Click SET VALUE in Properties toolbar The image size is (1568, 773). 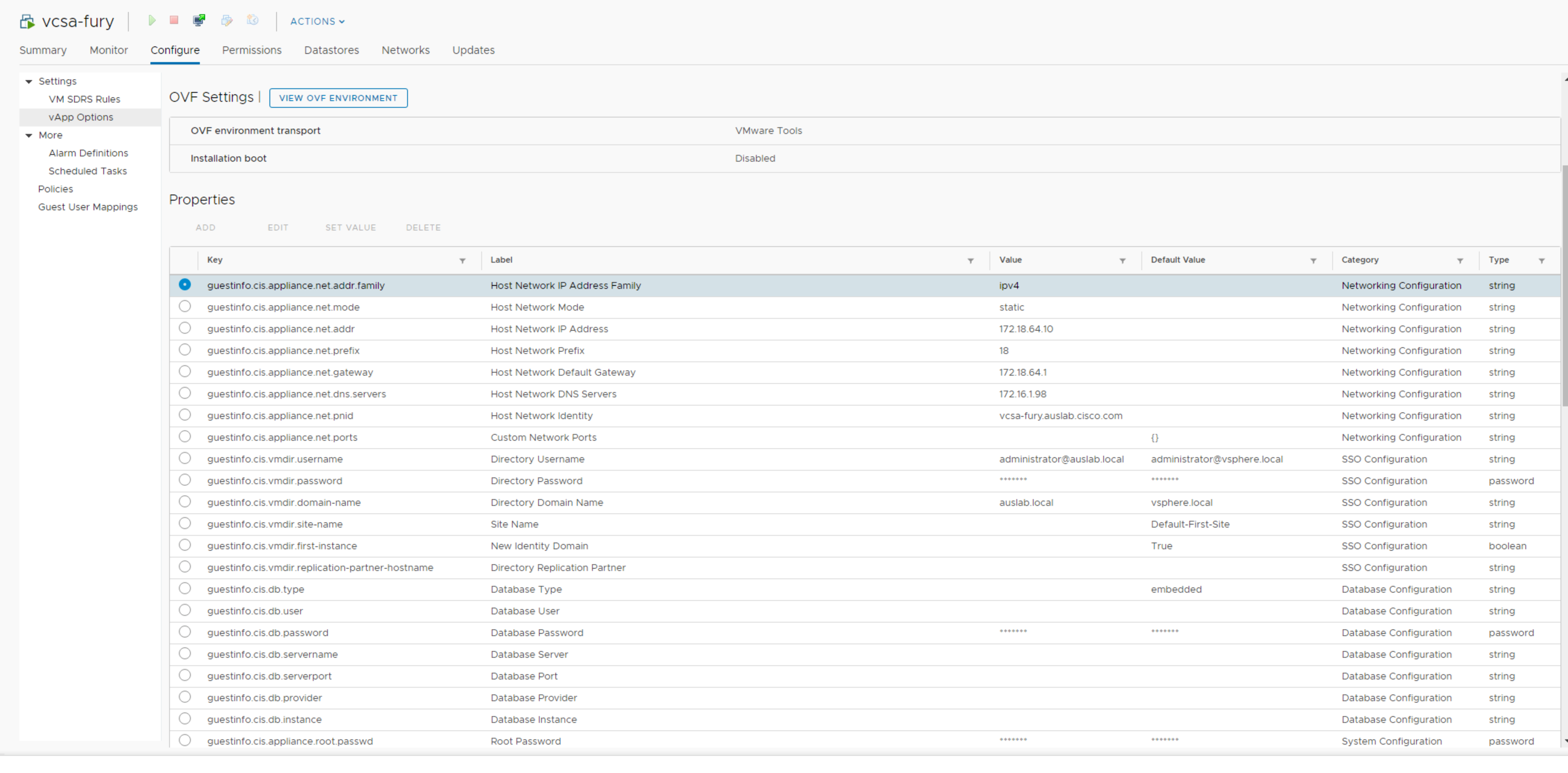[x=350, y=227]
